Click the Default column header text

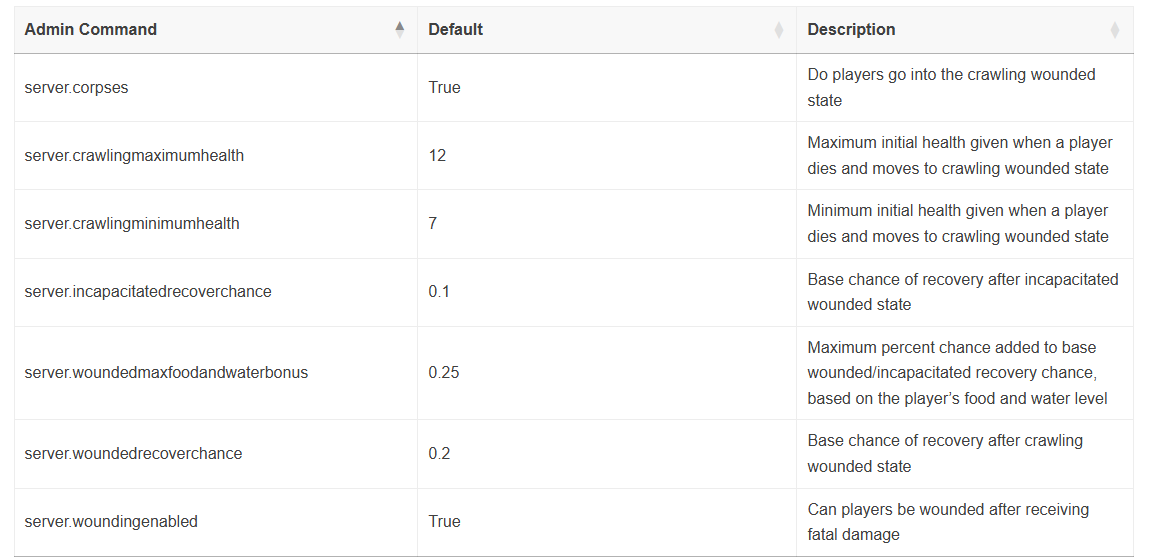455,29
